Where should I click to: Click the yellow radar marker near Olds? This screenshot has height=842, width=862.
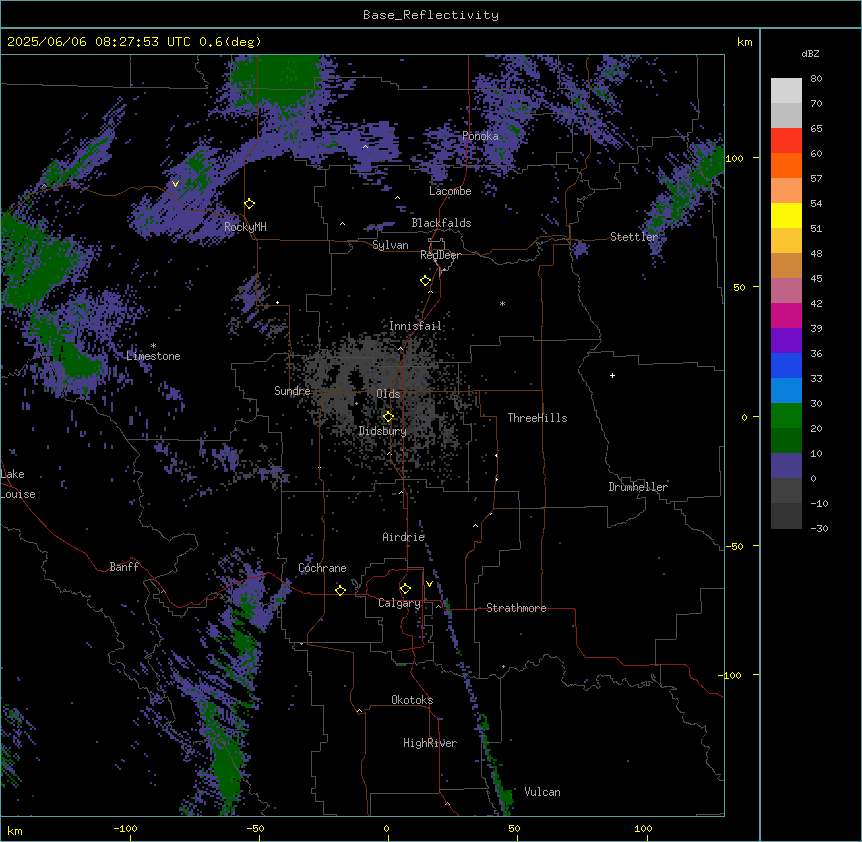pos(388,417)
